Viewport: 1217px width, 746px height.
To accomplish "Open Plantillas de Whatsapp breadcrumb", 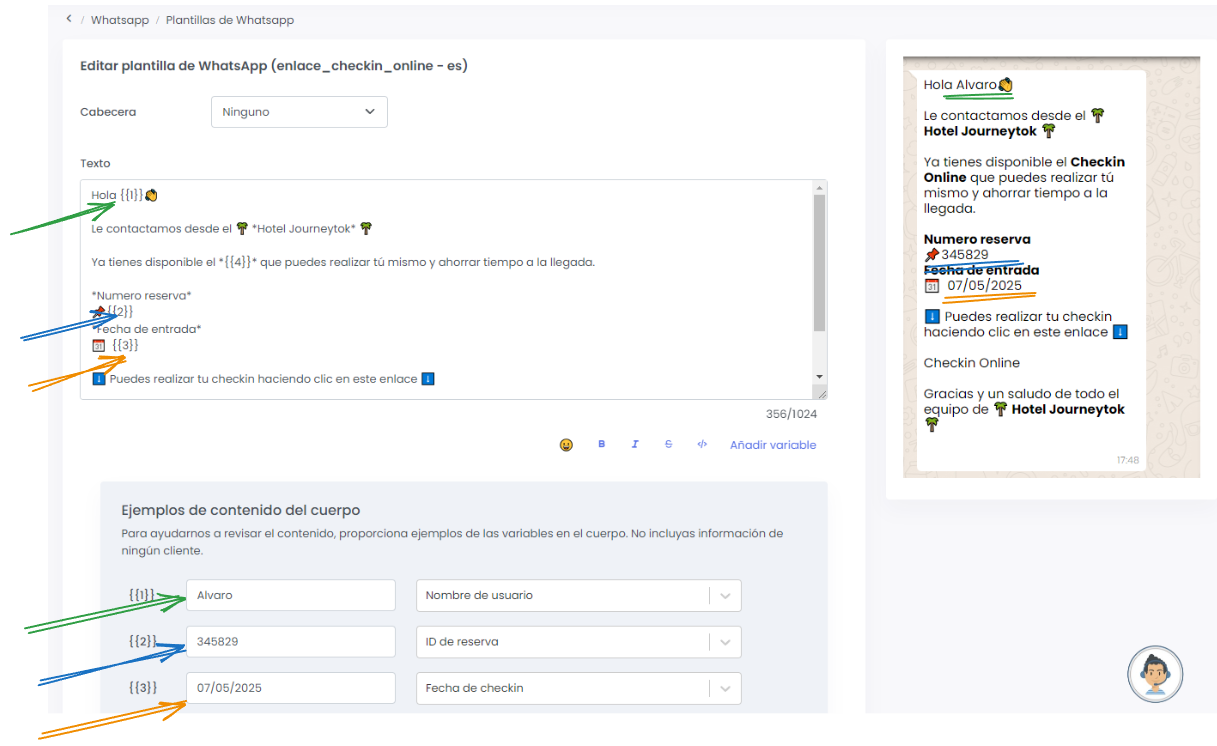I will [x=229, y=20].
